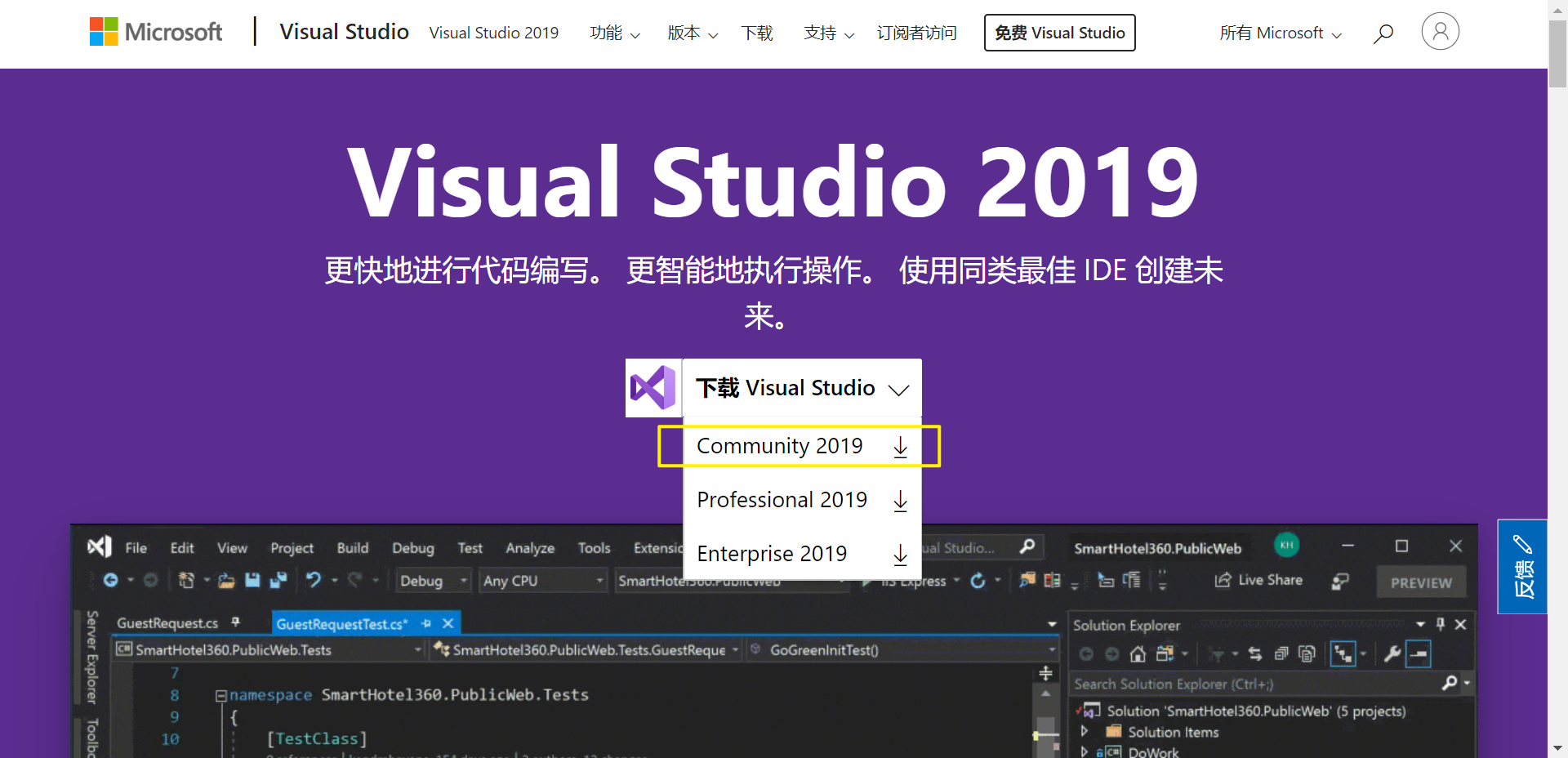Click the Microsoft logo
The image size is (1568, 758).
point(155,31)
